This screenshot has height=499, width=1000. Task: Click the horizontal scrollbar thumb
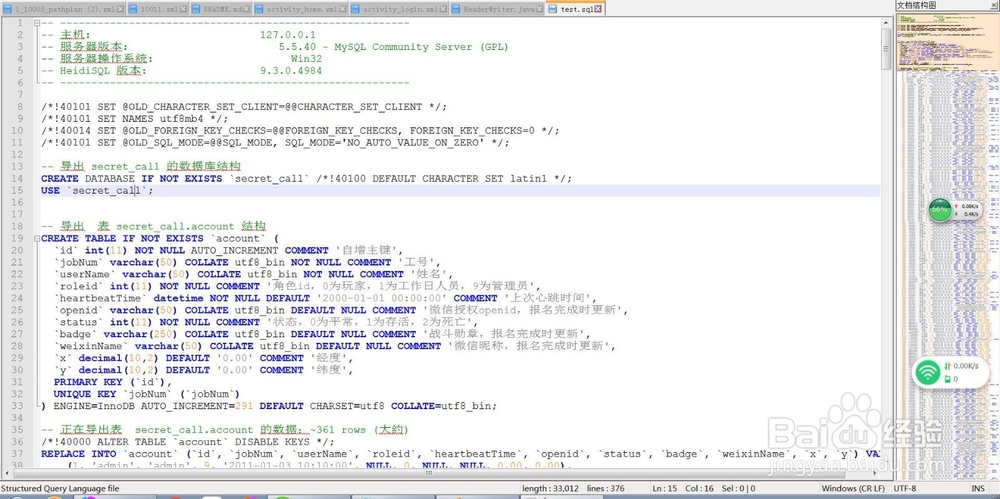[x=429, y=473]
